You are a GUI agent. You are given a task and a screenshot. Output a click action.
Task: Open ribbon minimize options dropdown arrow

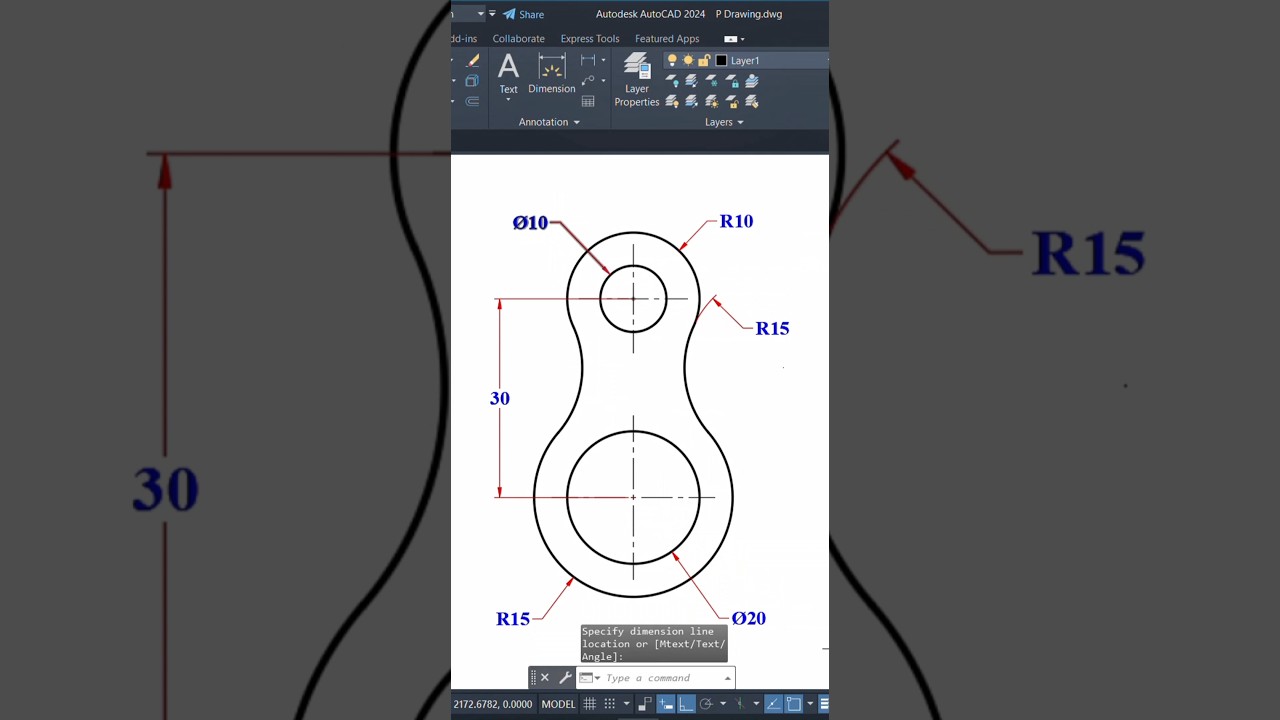coord(742,39)
